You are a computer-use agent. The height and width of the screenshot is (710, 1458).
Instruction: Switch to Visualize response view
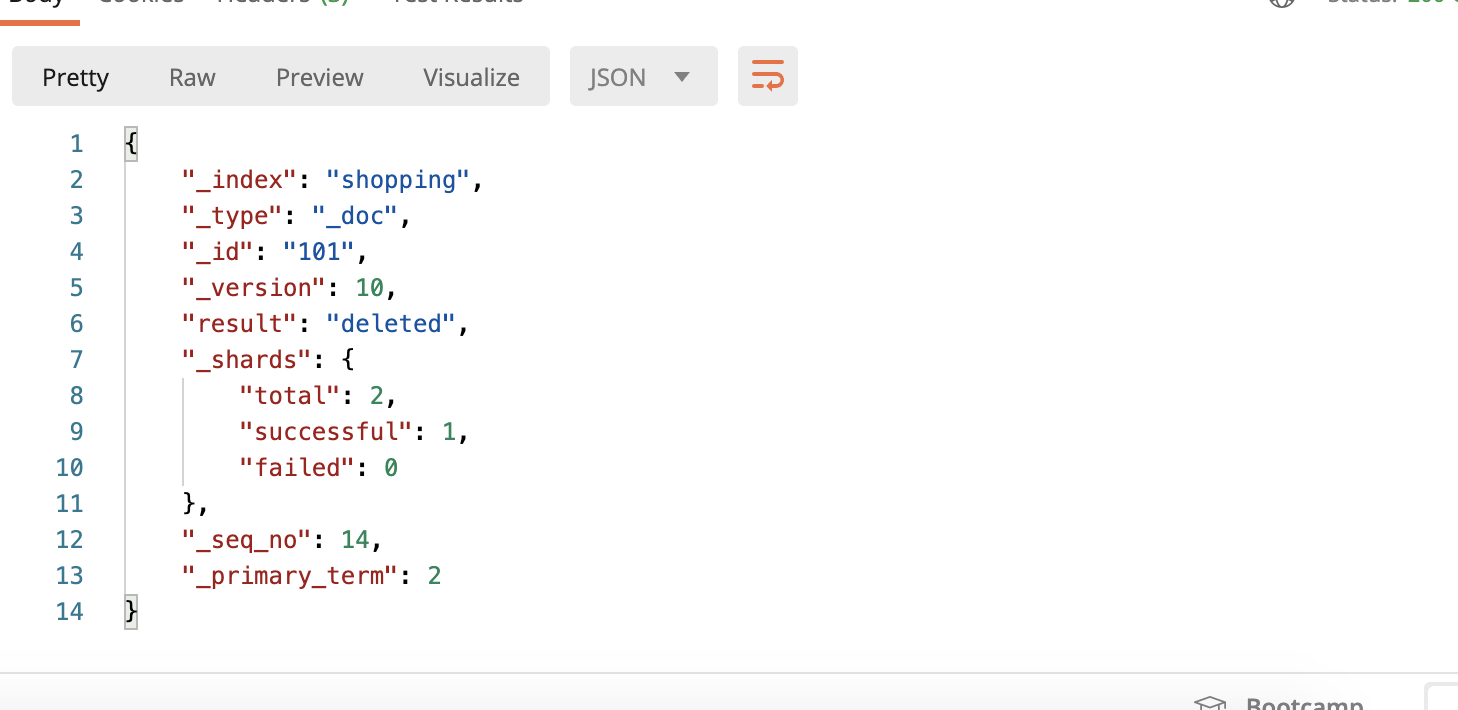tap(471, 78)
